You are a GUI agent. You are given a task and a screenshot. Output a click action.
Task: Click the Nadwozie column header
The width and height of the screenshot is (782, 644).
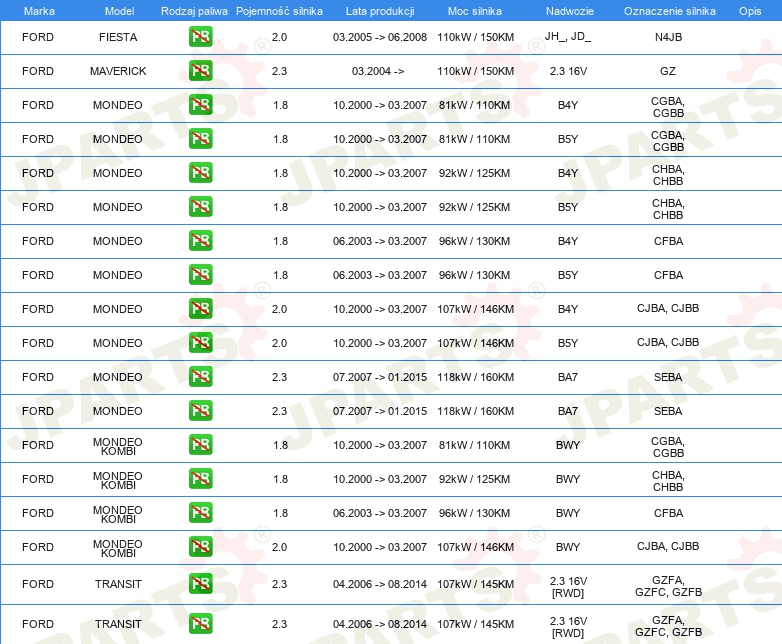click(x=570, y=11)
